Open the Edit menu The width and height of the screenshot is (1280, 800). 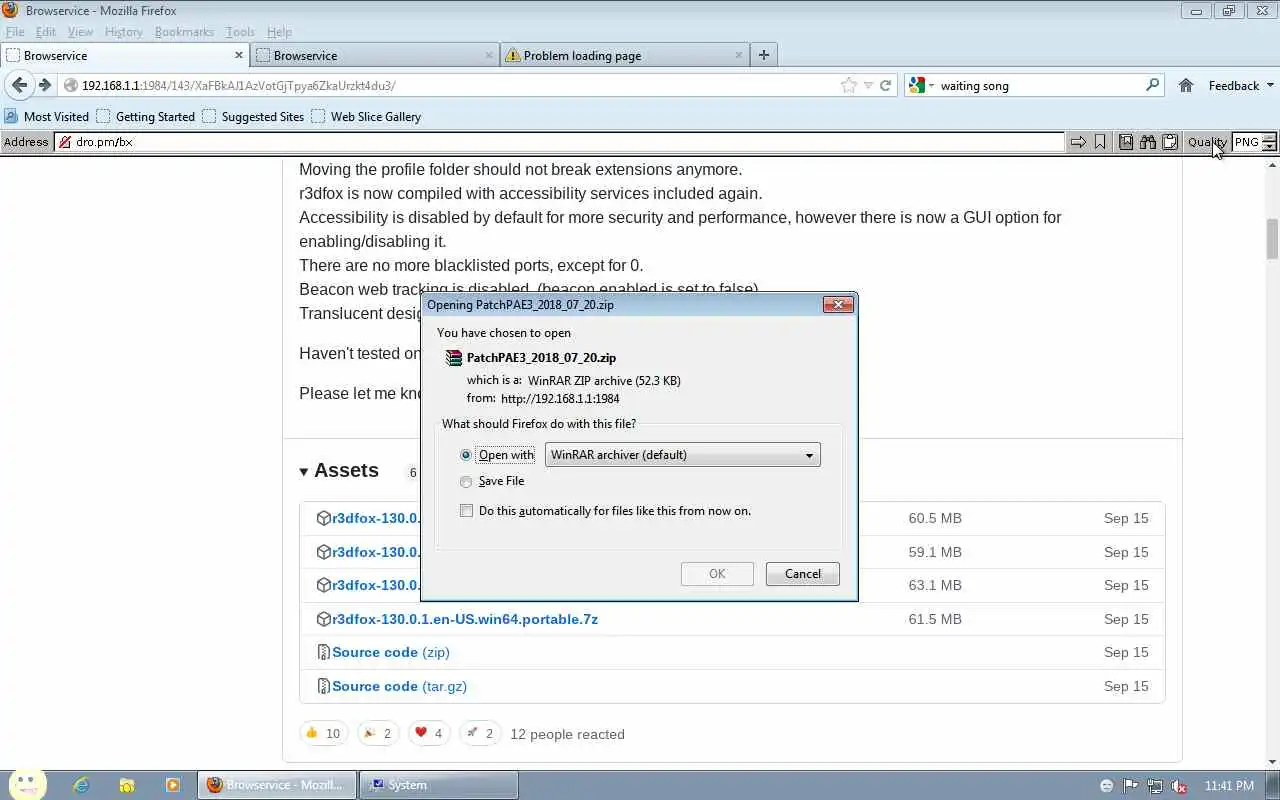[x=46, y=32]
